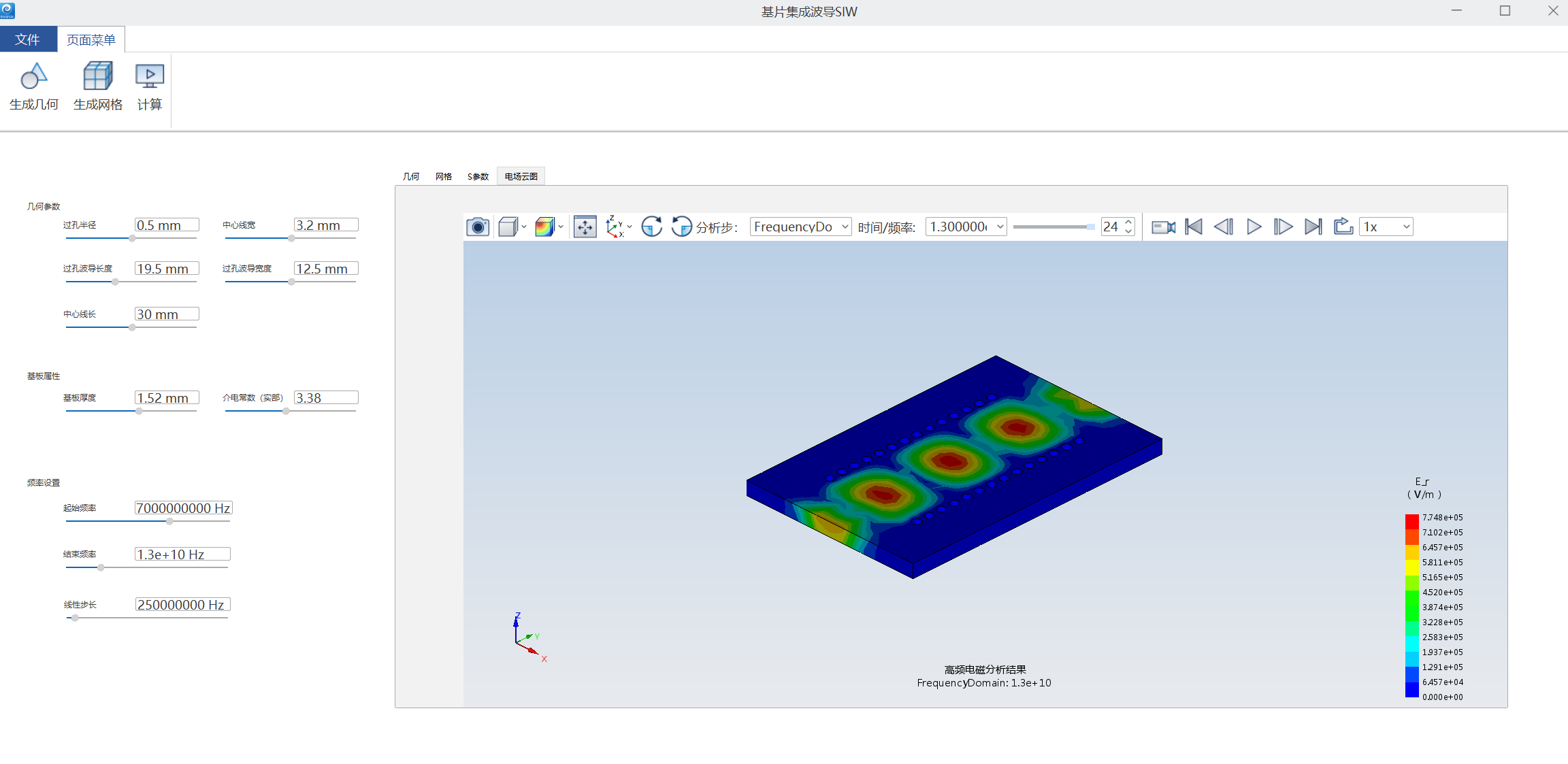Open dropdown arrow next to 3D box icon
This screenshot has width=1568, height=764.
(524, 227)
